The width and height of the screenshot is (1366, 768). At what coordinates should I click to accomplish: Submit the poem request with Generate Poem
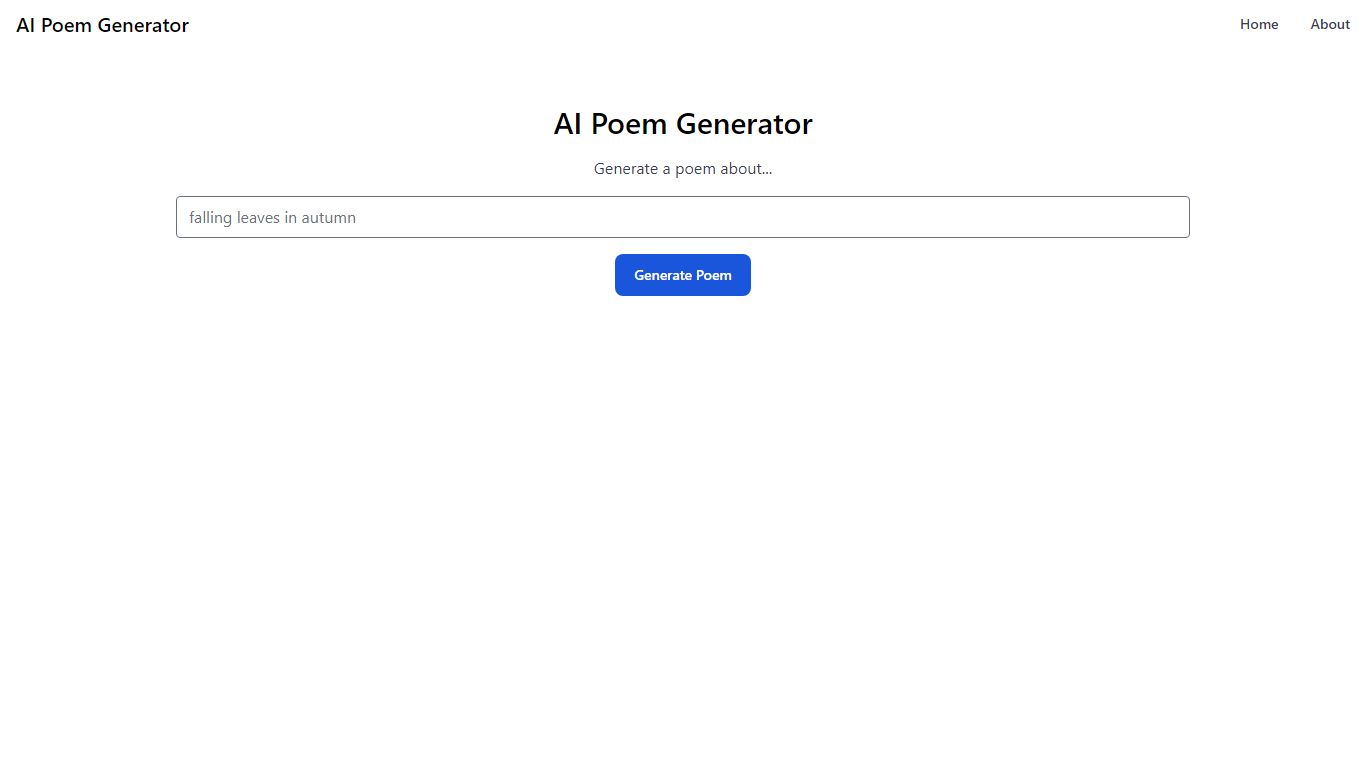pyautogui.click(x=683, y=275)
